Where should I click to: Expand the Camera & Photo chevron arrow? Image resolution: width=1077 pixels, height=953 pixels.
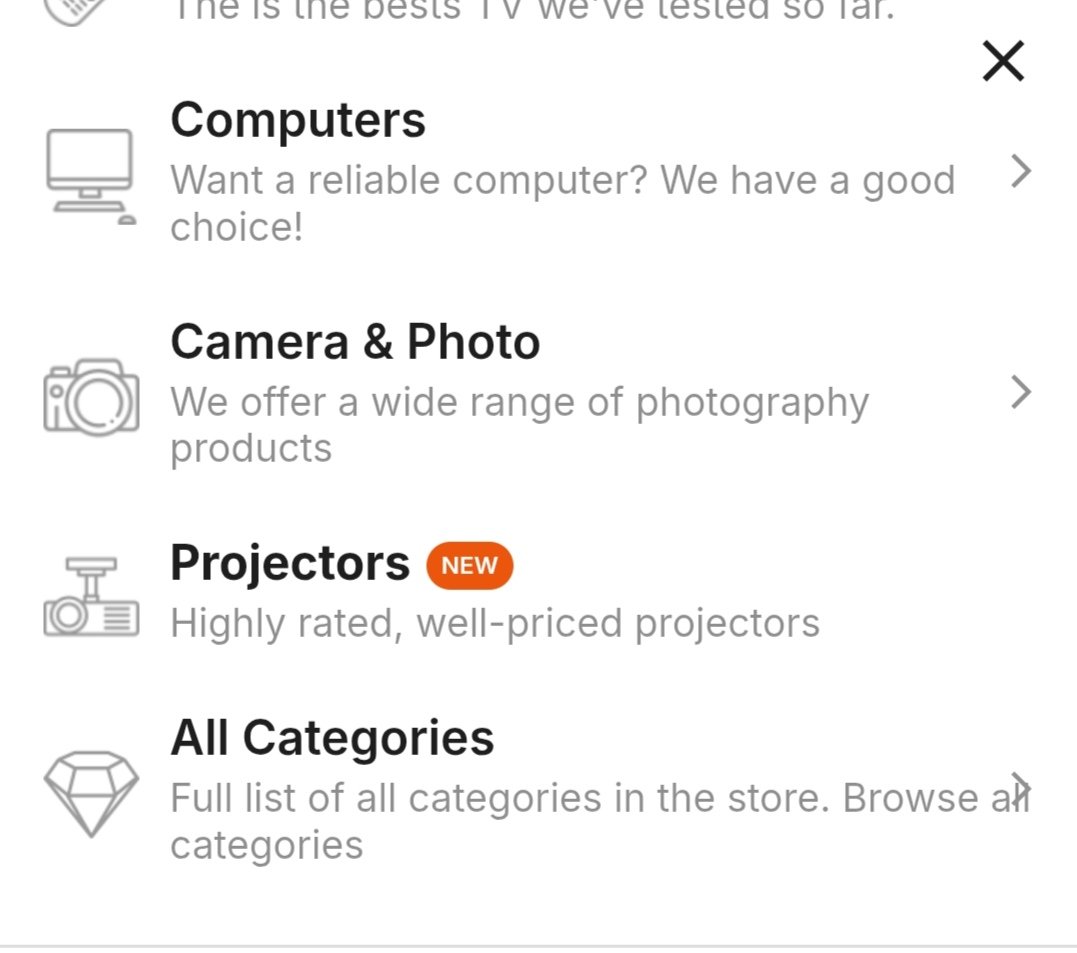pos(1020,392)
